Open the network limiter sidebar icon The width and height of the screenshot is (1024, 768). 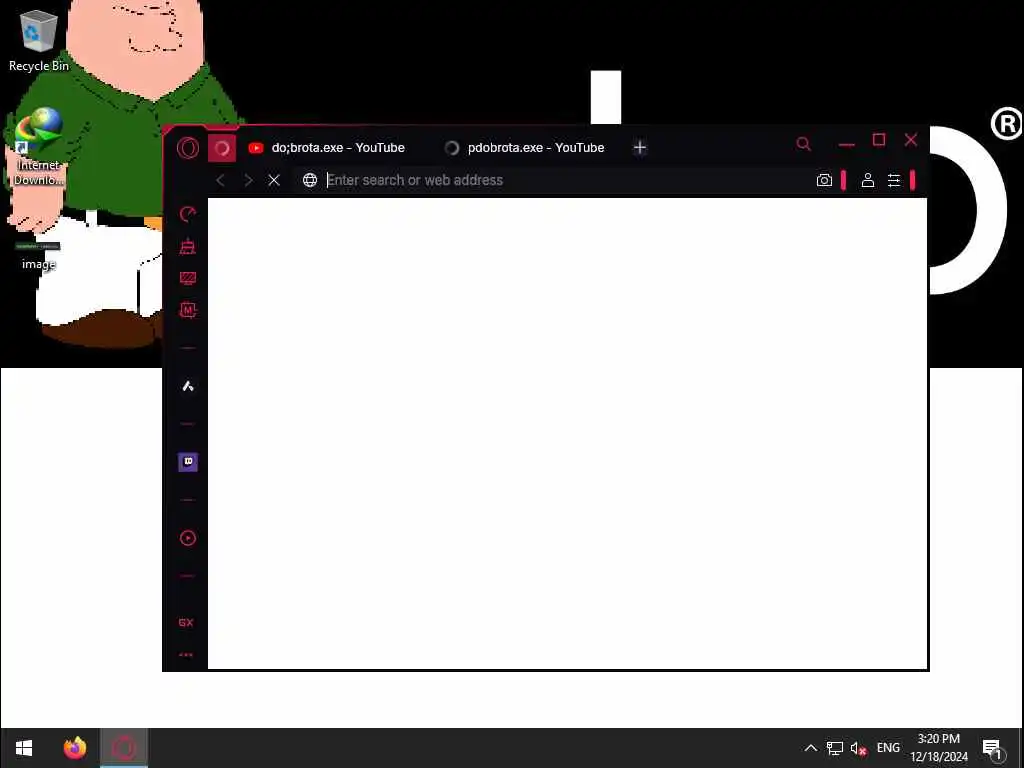tap(188, 279)
